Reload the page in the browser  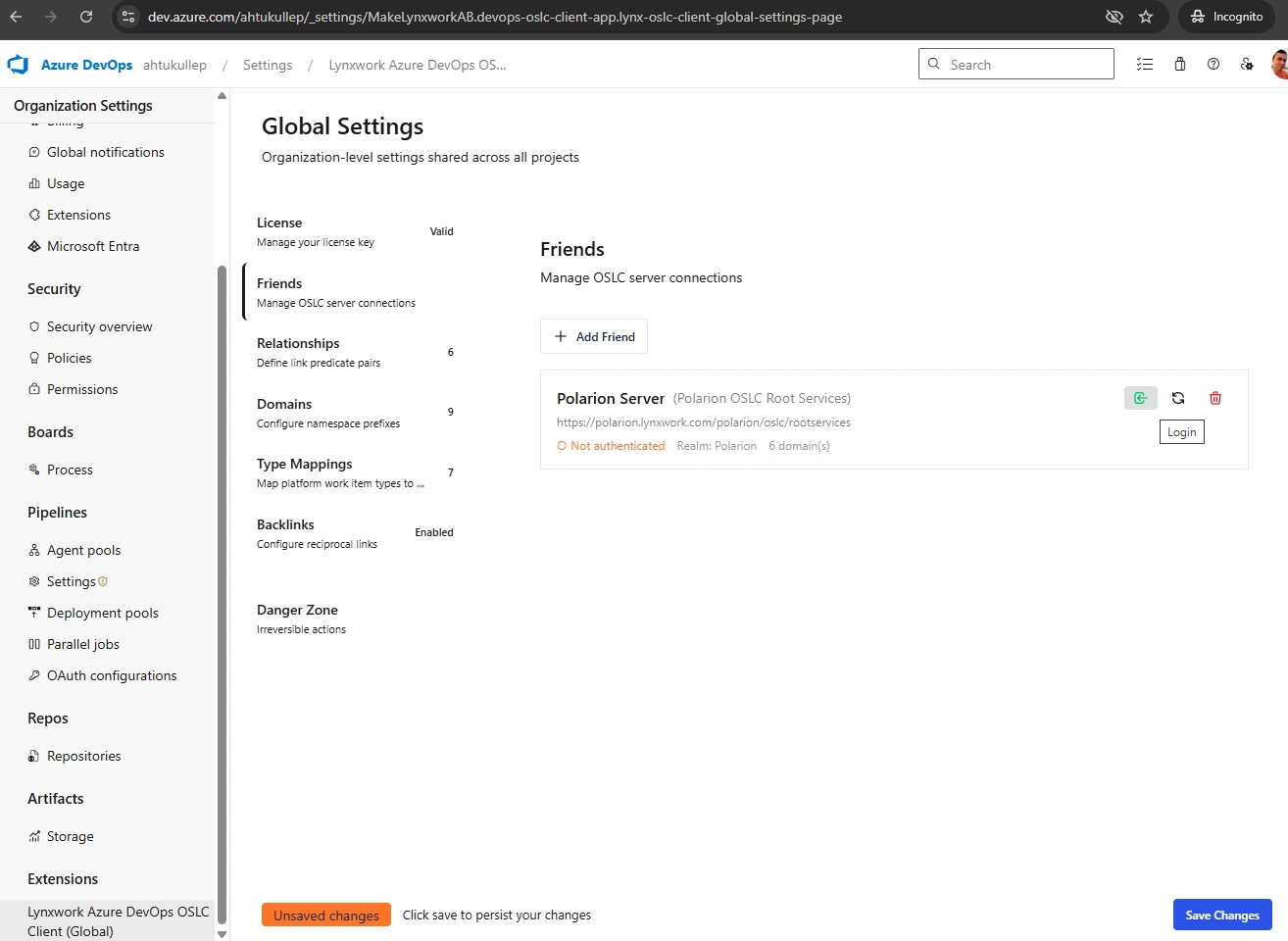(x=86, y=17)
